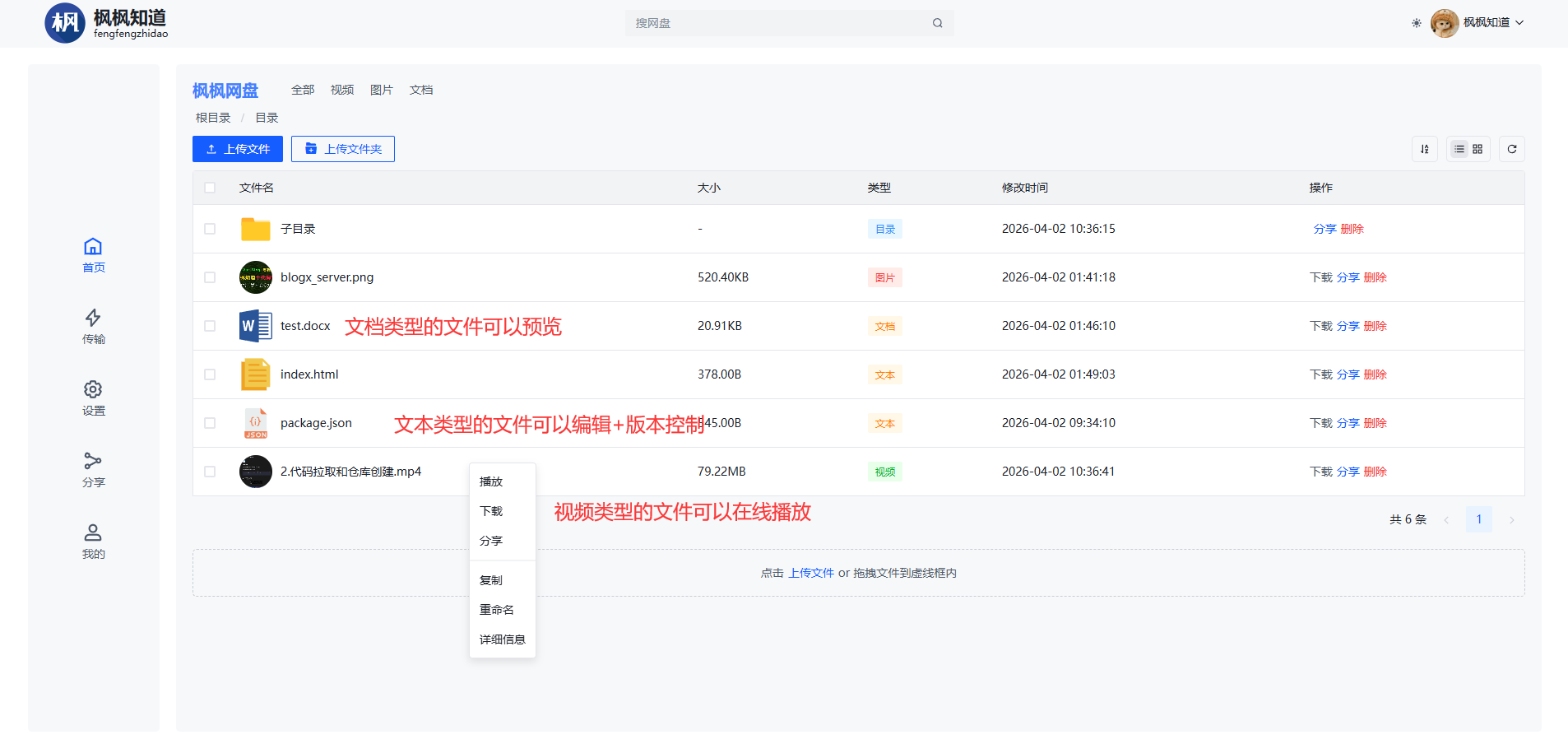Image resolution: width=1568 pixels, height=744 pixels.
Task: Click the sort order icon button
Action: click(1425, 149)
